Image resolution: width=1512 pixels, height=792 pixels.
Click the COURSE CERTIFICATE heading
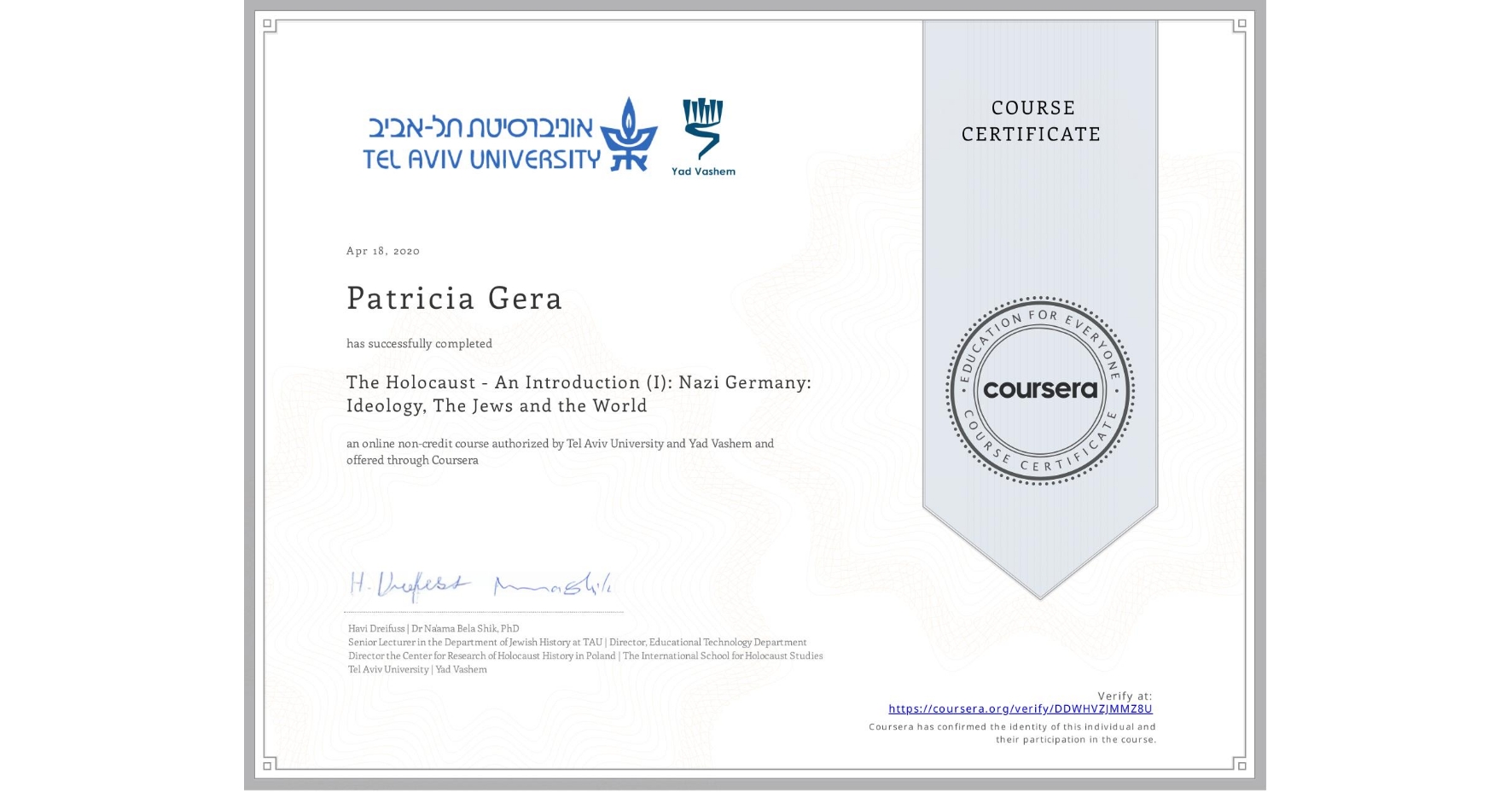[x=1029, y=121]
